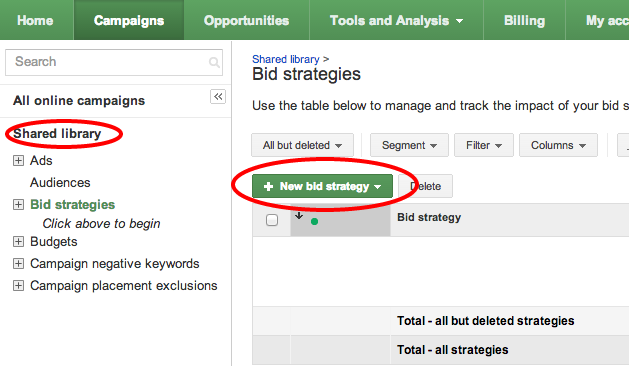Follow the Shared library breadcrumb link
The height and width of the screenshot is (366, 629).
[x=286, y=59]
